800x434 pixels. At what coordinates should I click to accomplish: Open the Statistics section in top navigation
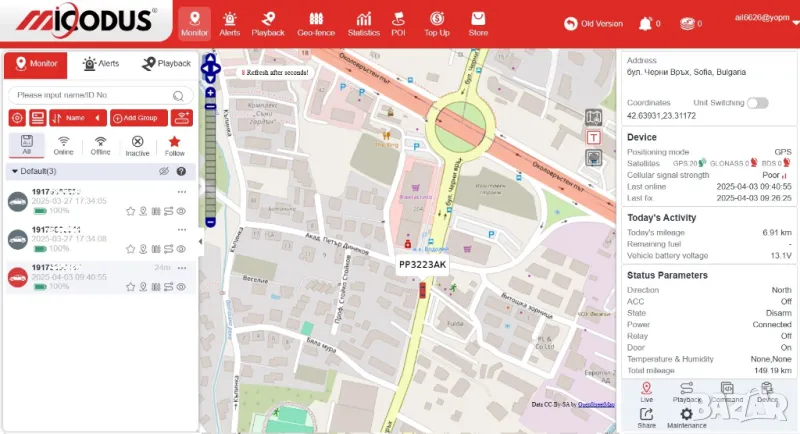point(363,23)
